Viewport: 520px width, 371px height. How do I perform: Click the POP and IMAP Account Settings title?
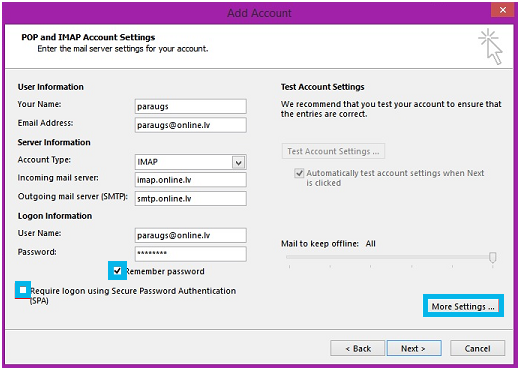click(88, 37)
